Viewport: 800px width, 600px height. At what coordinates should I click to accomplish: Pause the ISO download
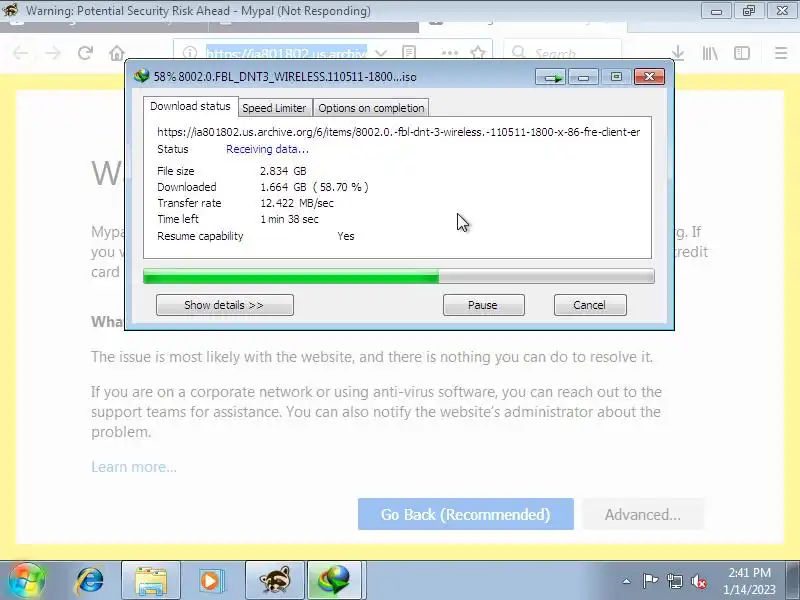pyautogui.click(x=483, y=305)
